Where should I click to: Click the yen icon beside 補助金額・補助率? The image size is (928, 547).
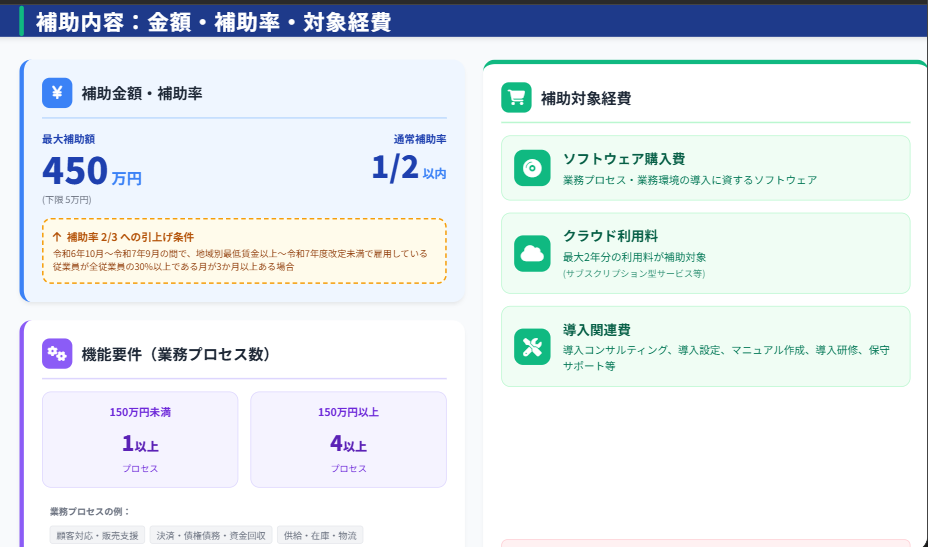pos(57,93)
